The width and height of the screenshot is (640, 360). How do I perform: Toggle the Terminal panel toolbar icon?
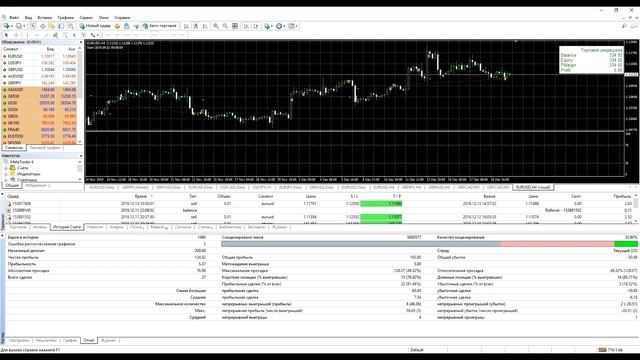pyautogui.click(x=61, y=26)
